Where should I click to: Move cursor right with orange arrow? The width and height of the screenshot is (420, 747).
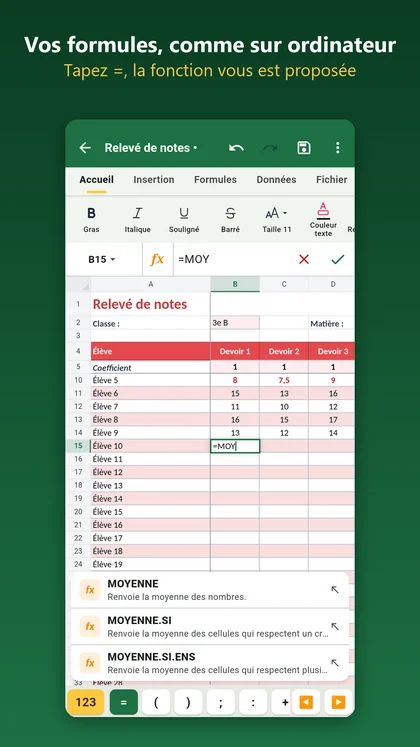pos(338,702)
